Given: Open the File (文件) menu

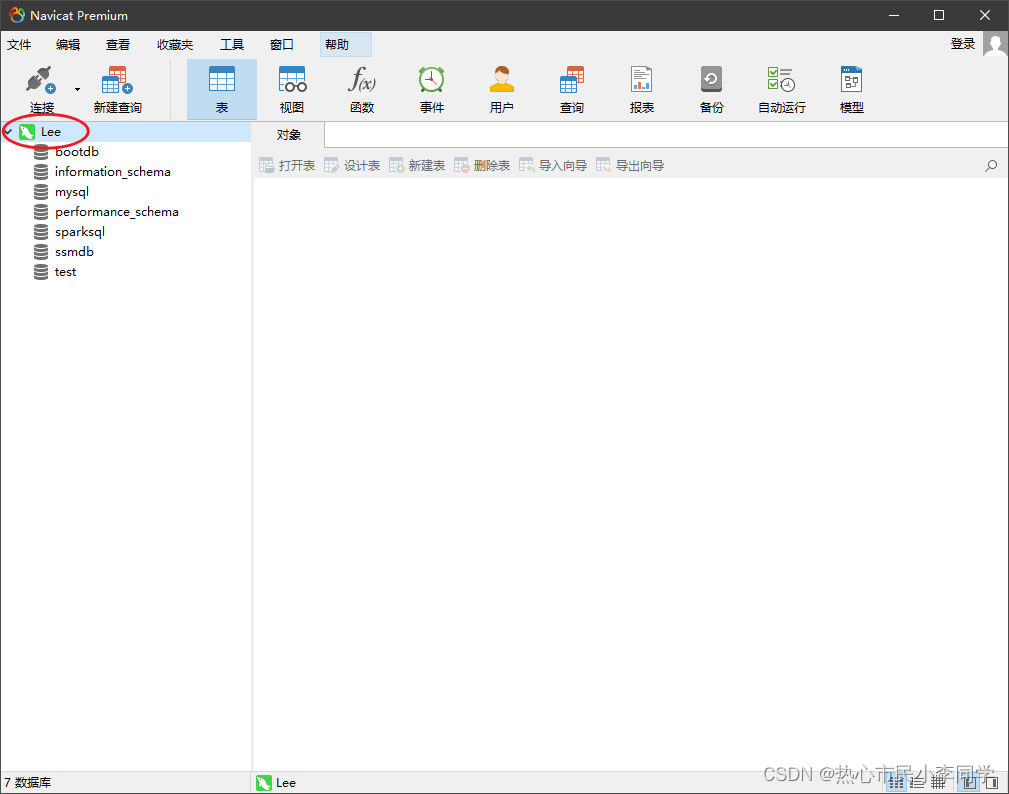Looking at the screenshot, I should point(19,44).
